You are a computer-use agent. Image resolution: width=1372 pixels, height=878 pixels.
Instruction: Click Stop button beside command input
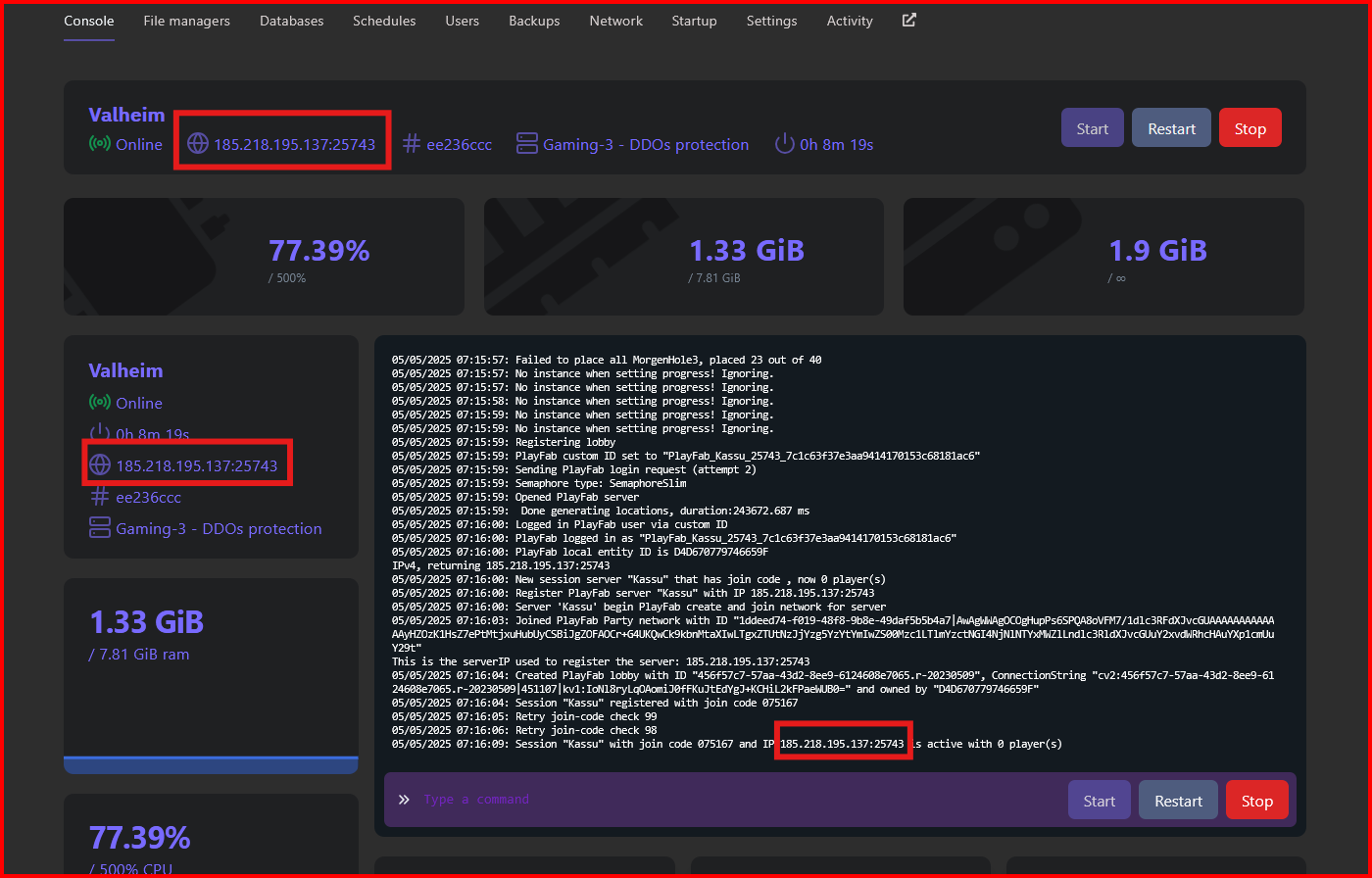[x=1256, y=801]
